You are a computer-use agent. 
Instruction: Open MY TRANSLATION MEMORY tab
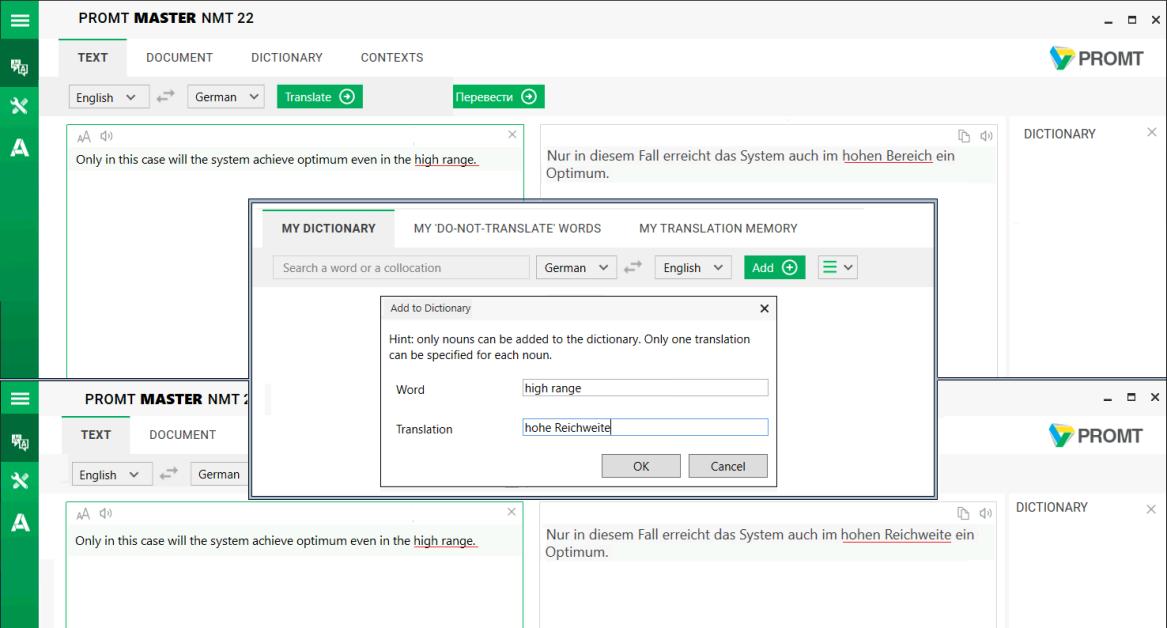(x=718, y=228)
